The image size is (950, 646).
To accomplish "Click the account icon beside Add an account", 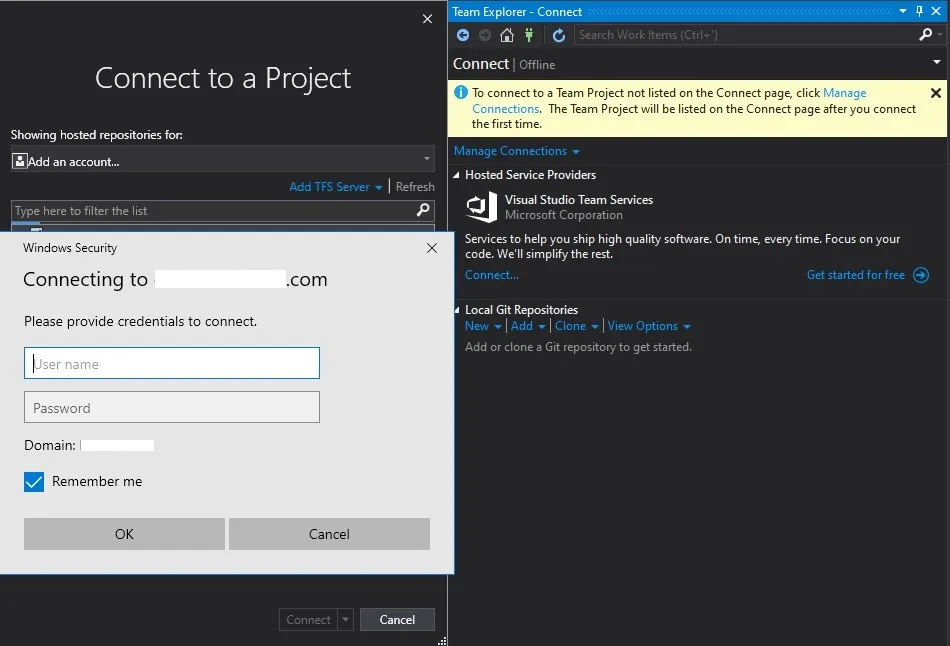I will click(19, 161).
